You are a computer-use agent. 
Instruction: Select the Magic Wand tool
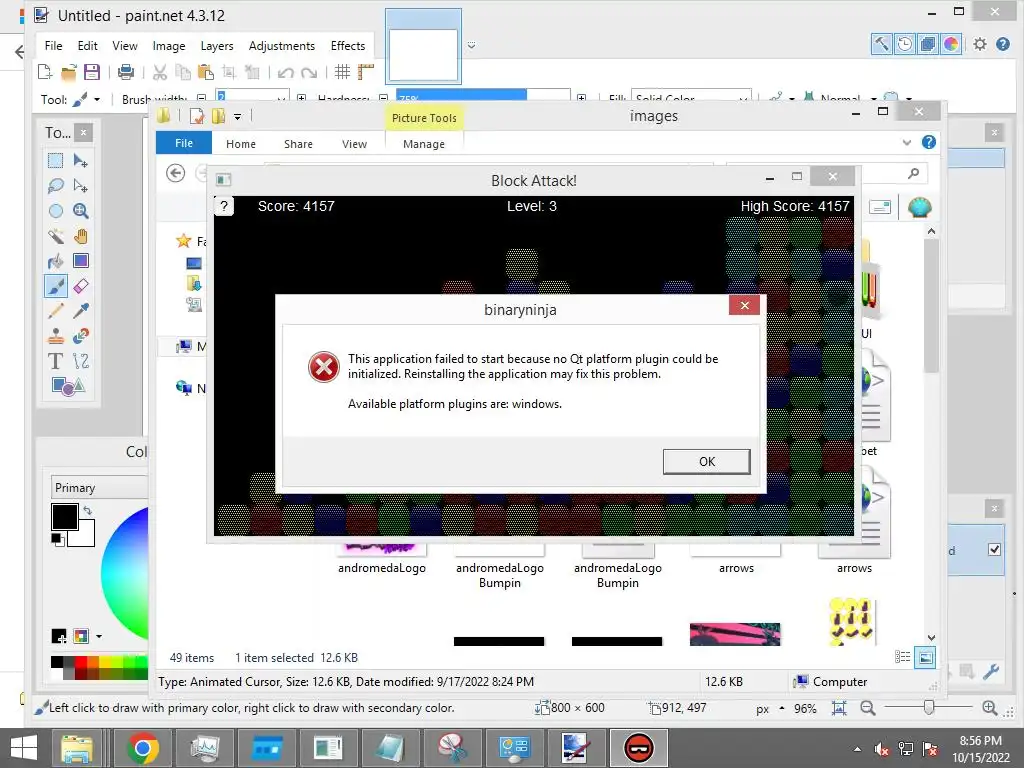56,236
